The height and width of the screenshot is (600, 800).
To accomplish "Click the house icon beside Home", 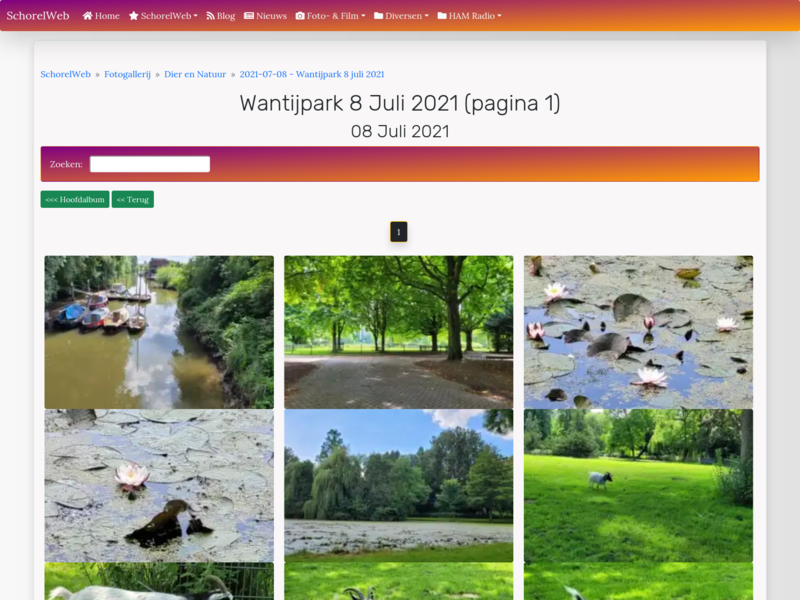I will pos(87,16).
